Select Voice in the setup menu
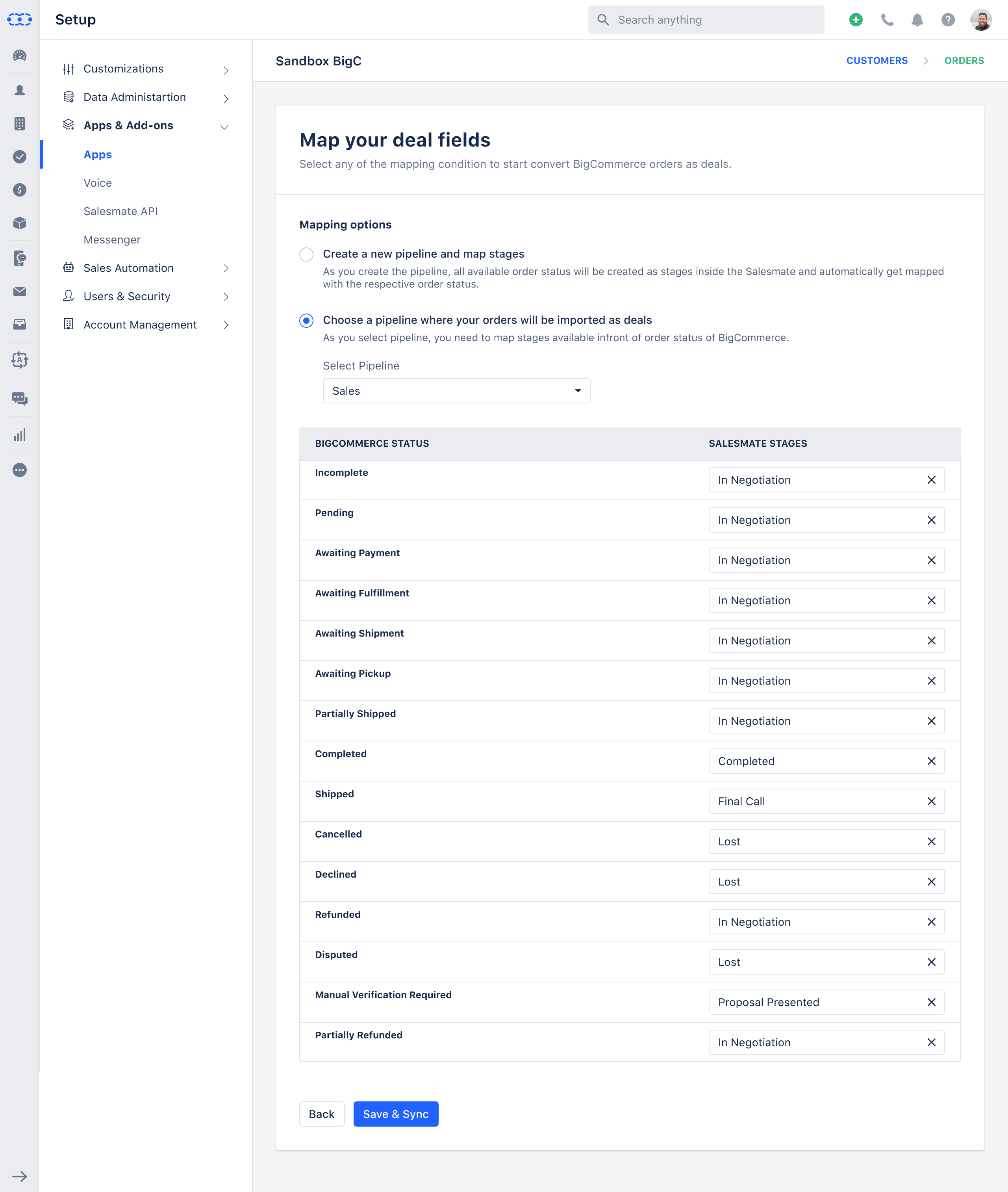 pos(98,183)
